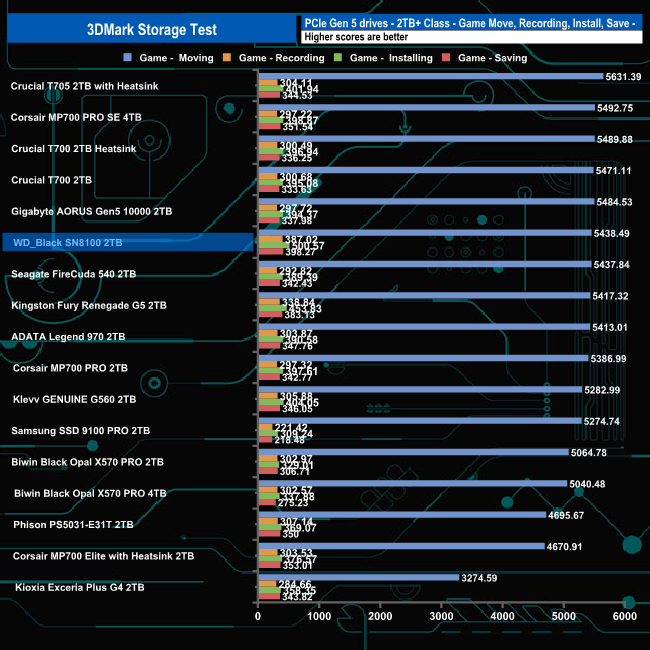Click the blue Game - Moving legend swatch
This screenshot has height=650, width=650.
[128, 57]
